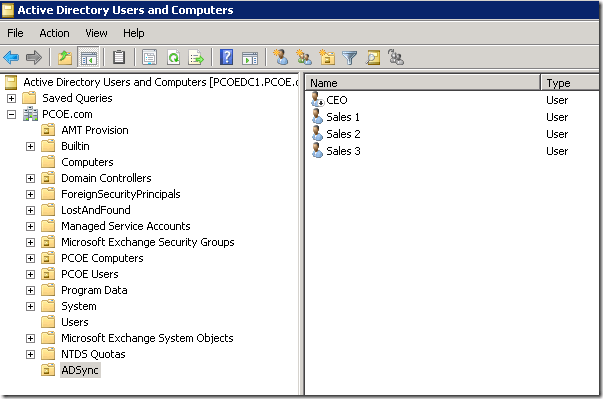
Task: Expand the NTDS Quotas node
Action: [x=30, y=354]
